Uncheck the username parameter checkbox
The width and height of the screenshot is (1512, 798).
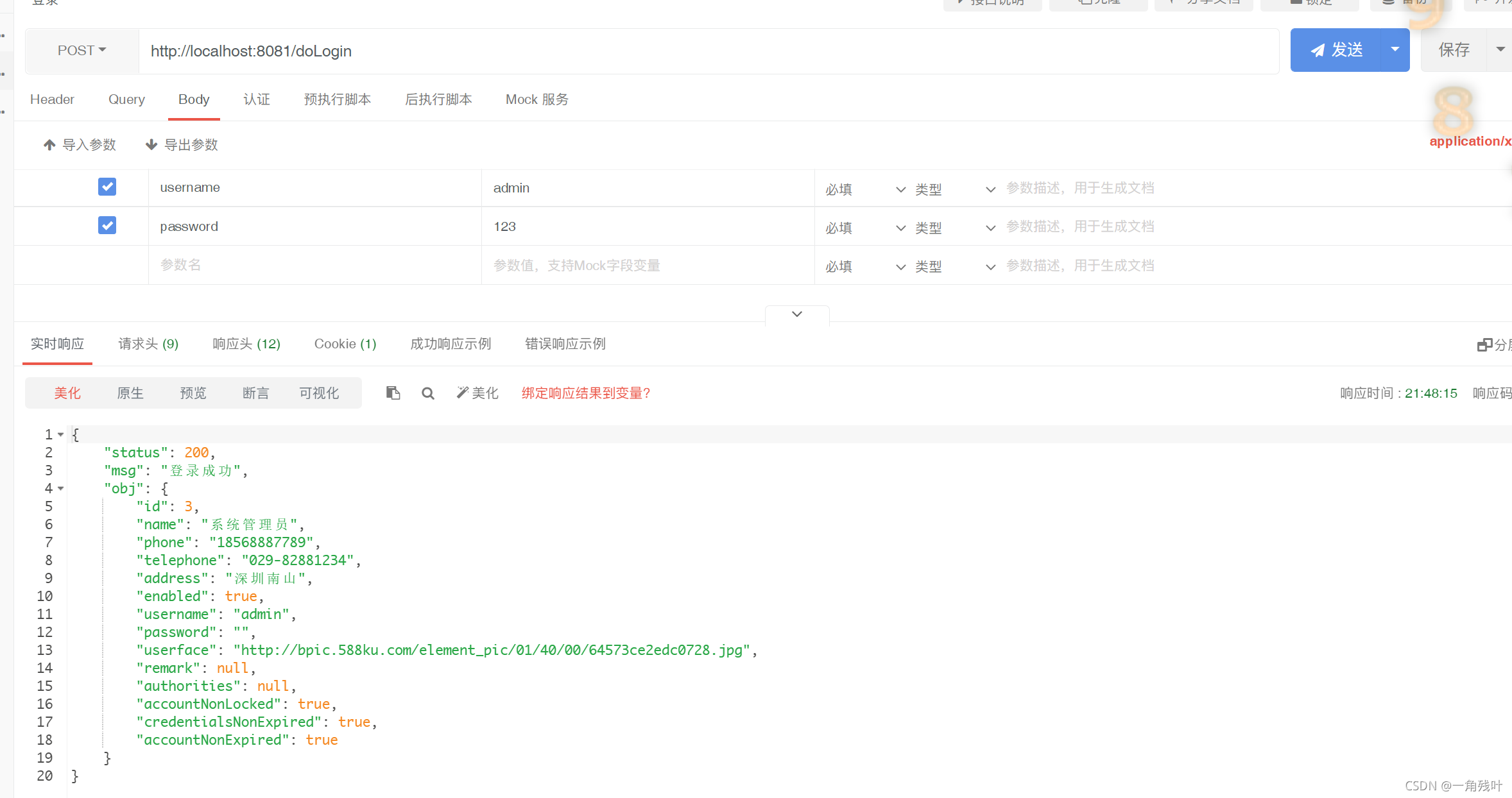pos(107,187)
